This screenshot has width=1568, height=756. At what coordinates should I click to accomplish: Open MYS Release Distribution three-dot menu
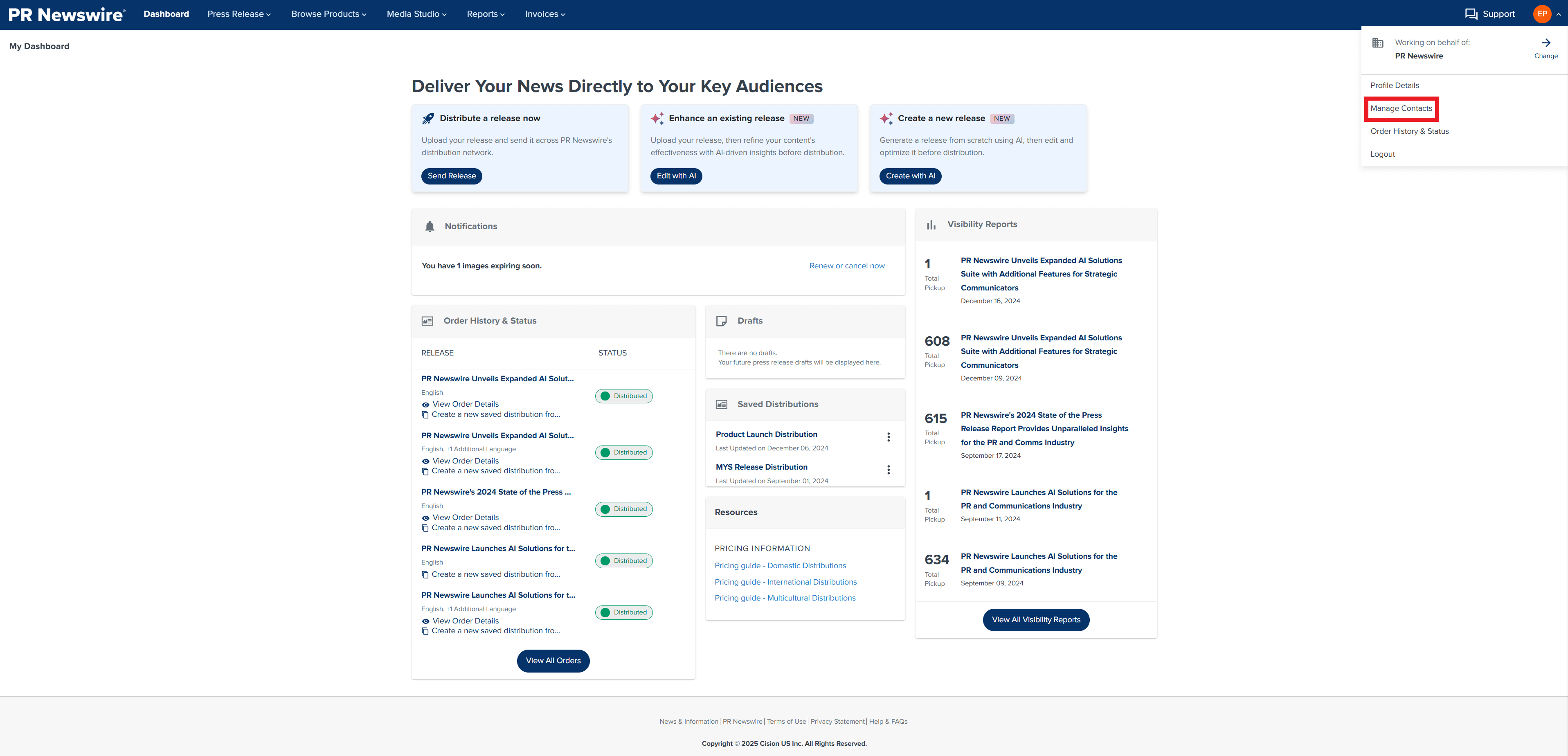888,470
